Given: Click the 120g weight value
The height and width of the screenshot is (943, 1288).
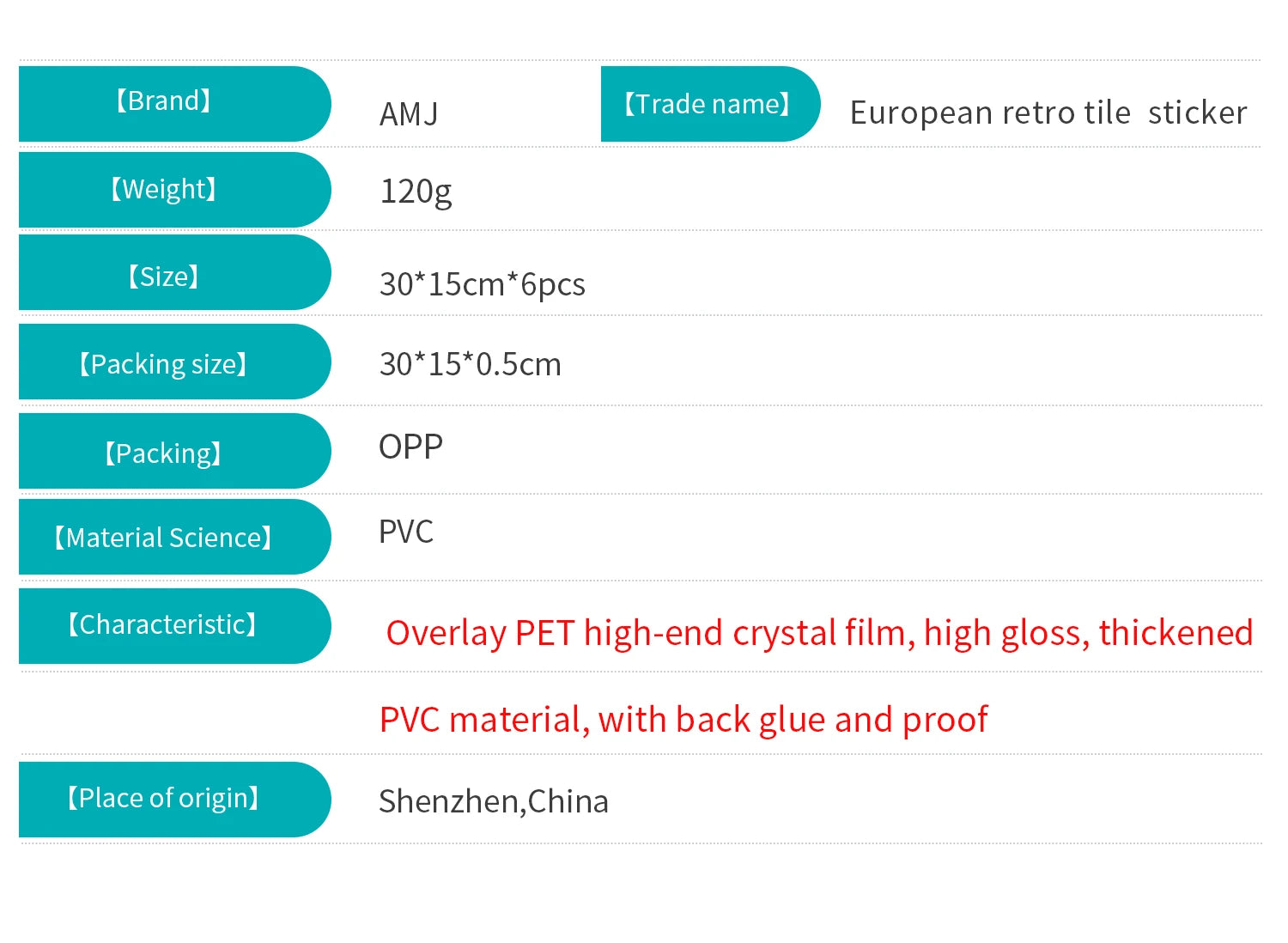Looking at the screenshot, I should [x=416, y=192].
